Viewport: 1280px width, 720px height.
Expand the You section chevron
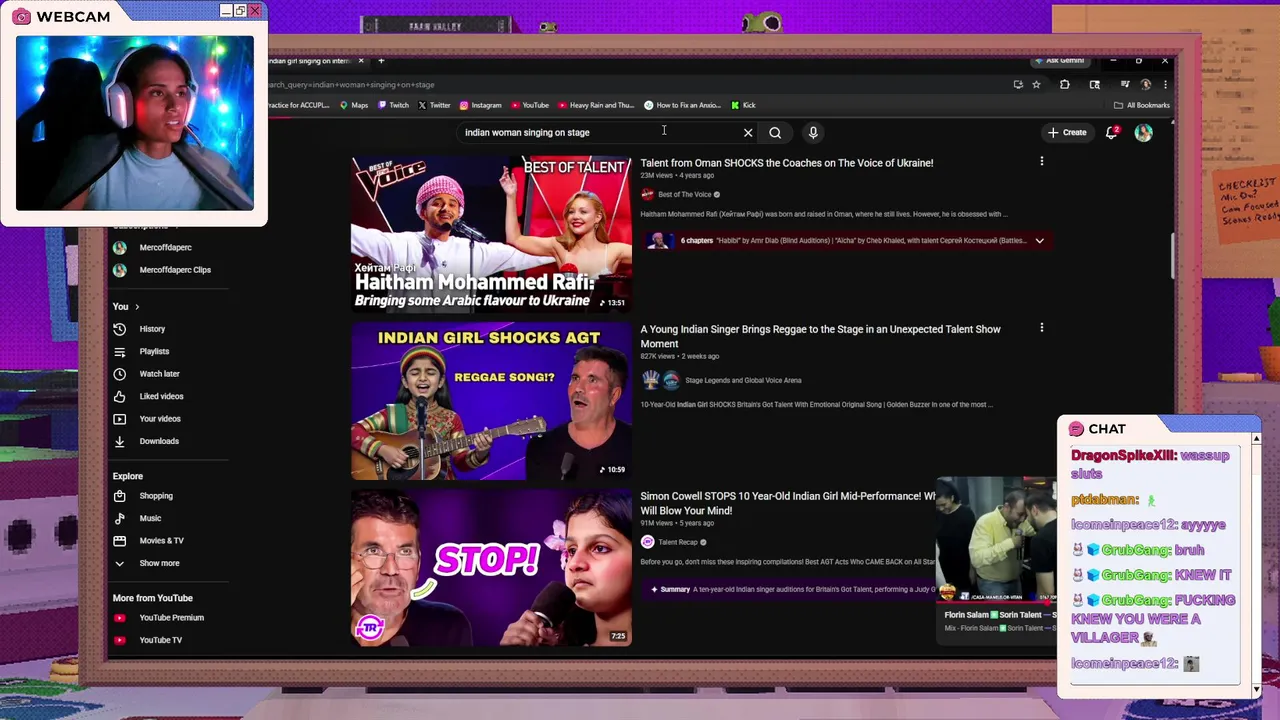click(137, 306)
